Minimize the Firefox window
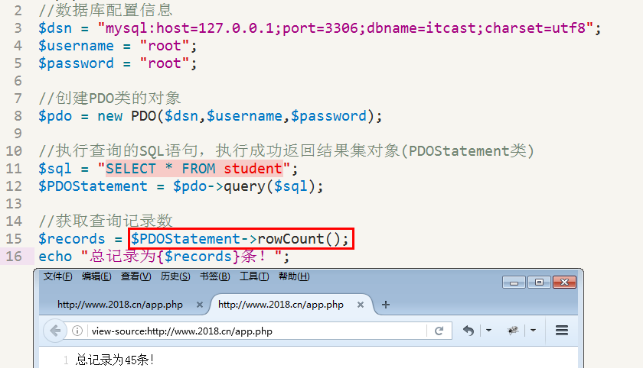 click(x=514, y=282)
